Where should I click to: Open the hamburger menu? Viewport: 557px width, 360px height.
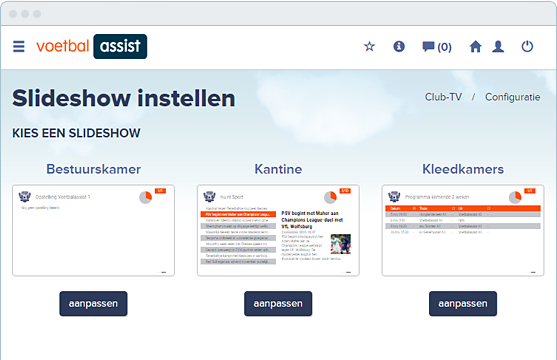click(x=19, y=47)
